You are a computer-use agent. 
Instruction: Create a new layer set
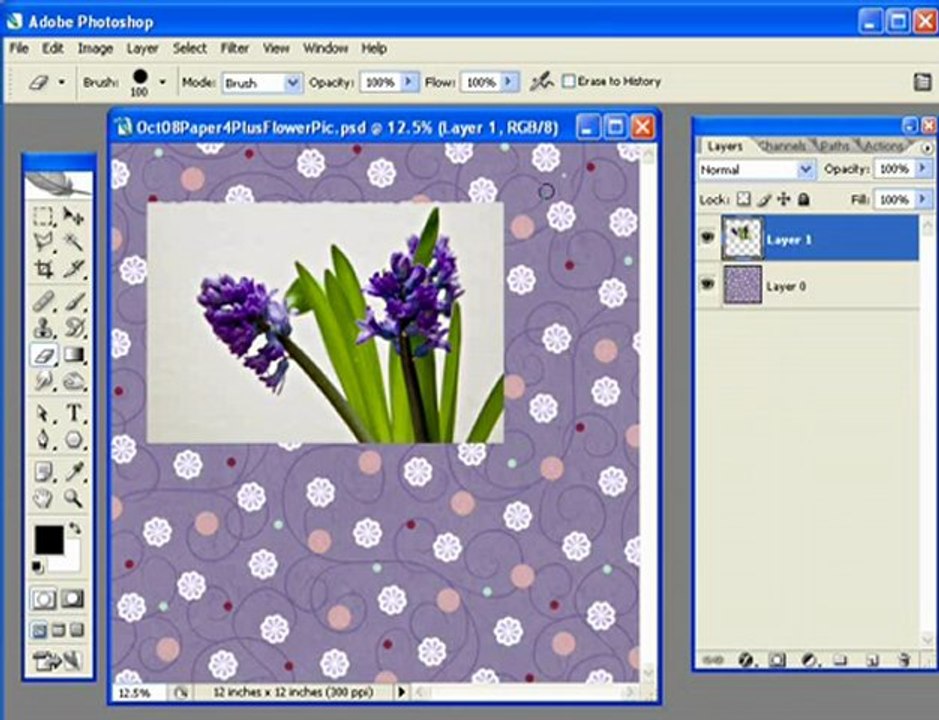coord(840,660)
